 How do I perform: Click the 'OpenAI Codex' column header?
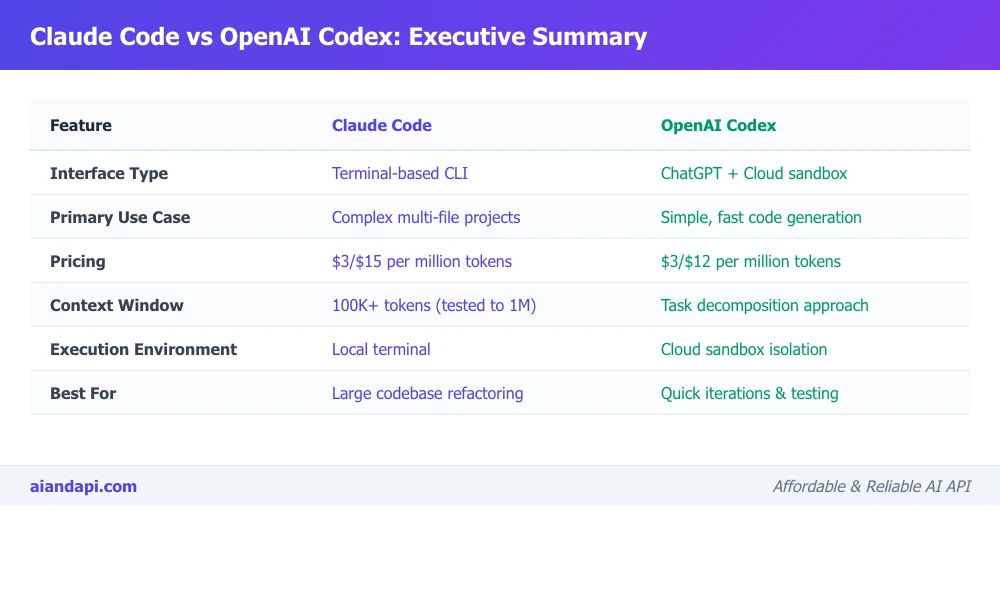click(718, 126)
